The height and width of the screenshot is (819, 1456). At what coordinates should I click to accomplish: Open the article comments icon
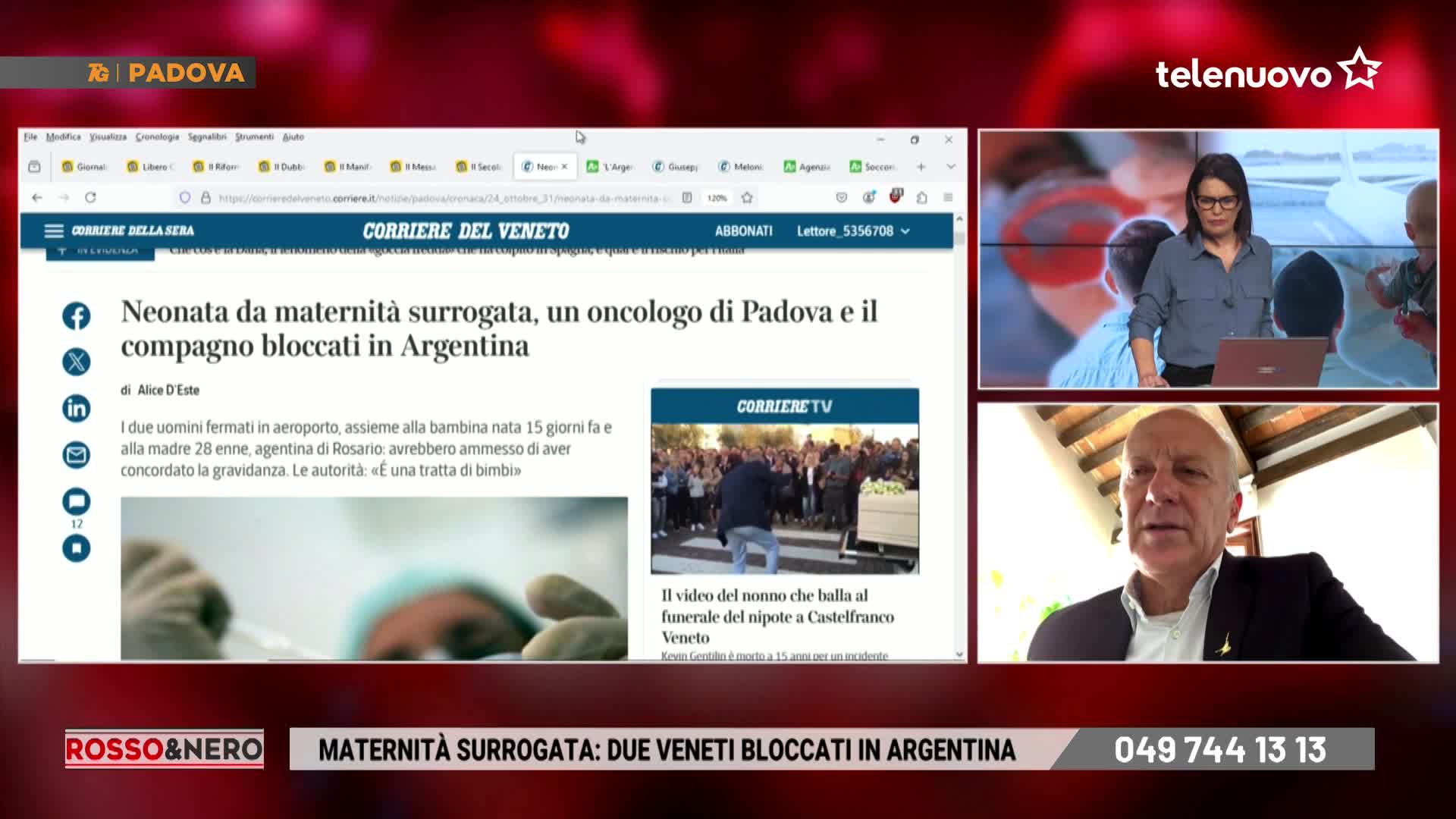pos(76,501)
